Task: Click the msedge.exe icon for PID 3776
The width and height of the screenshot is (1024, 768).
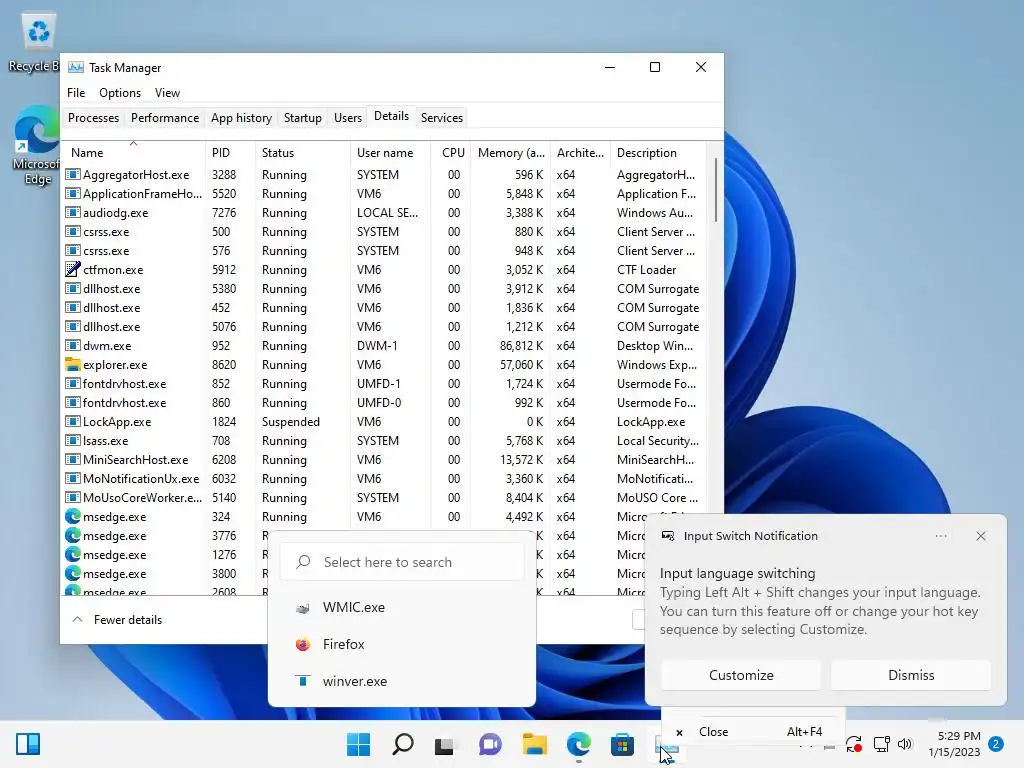Action: (x=72, y=536)
